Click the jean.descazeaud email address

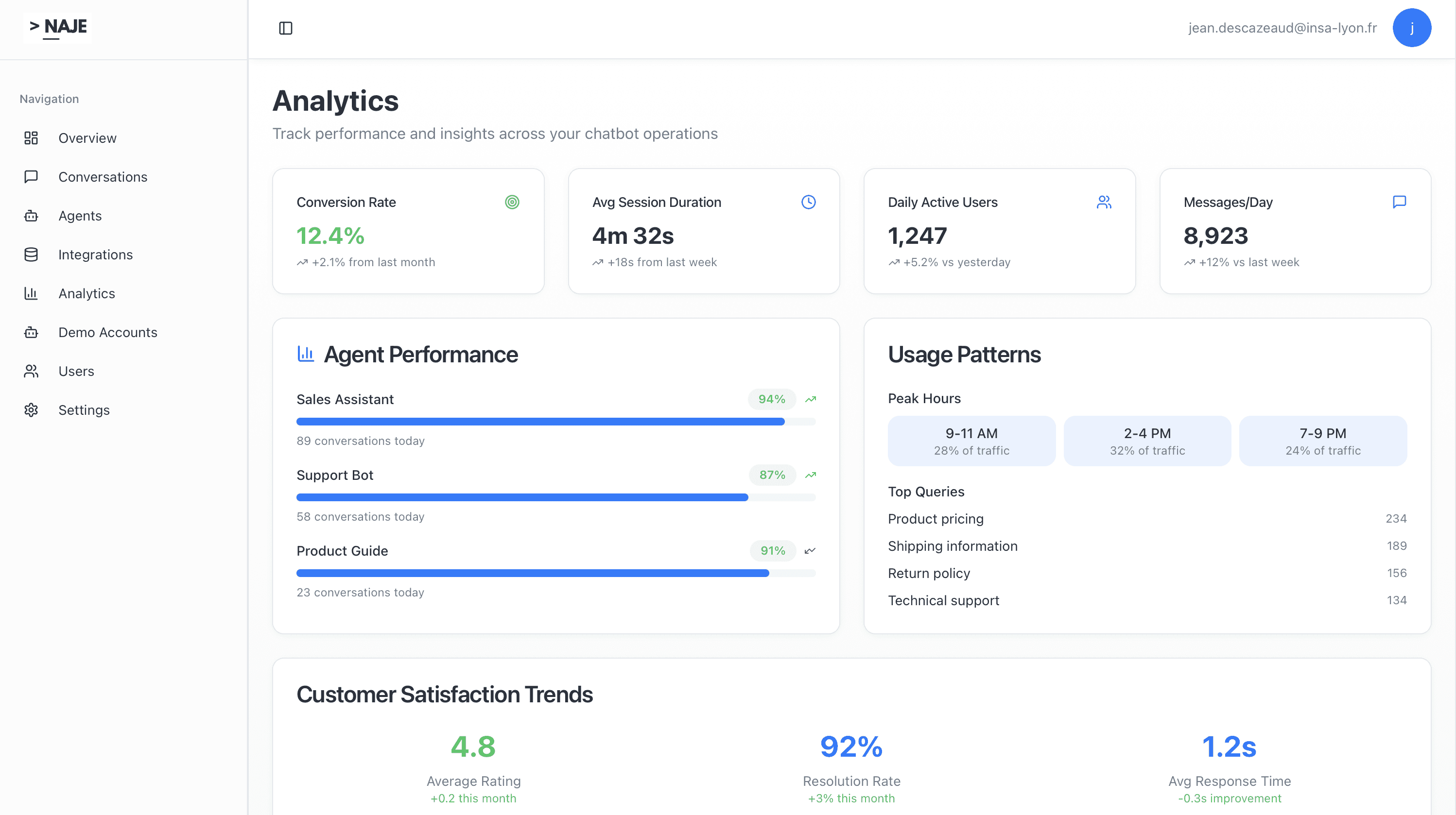[1282, 28]
